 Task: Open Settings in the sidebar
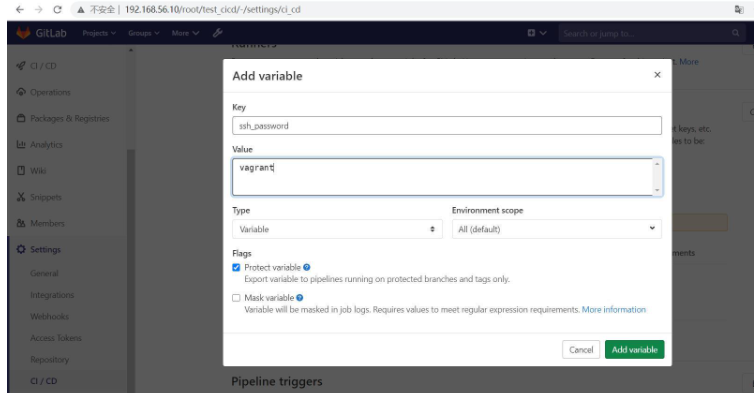[45, 249]
